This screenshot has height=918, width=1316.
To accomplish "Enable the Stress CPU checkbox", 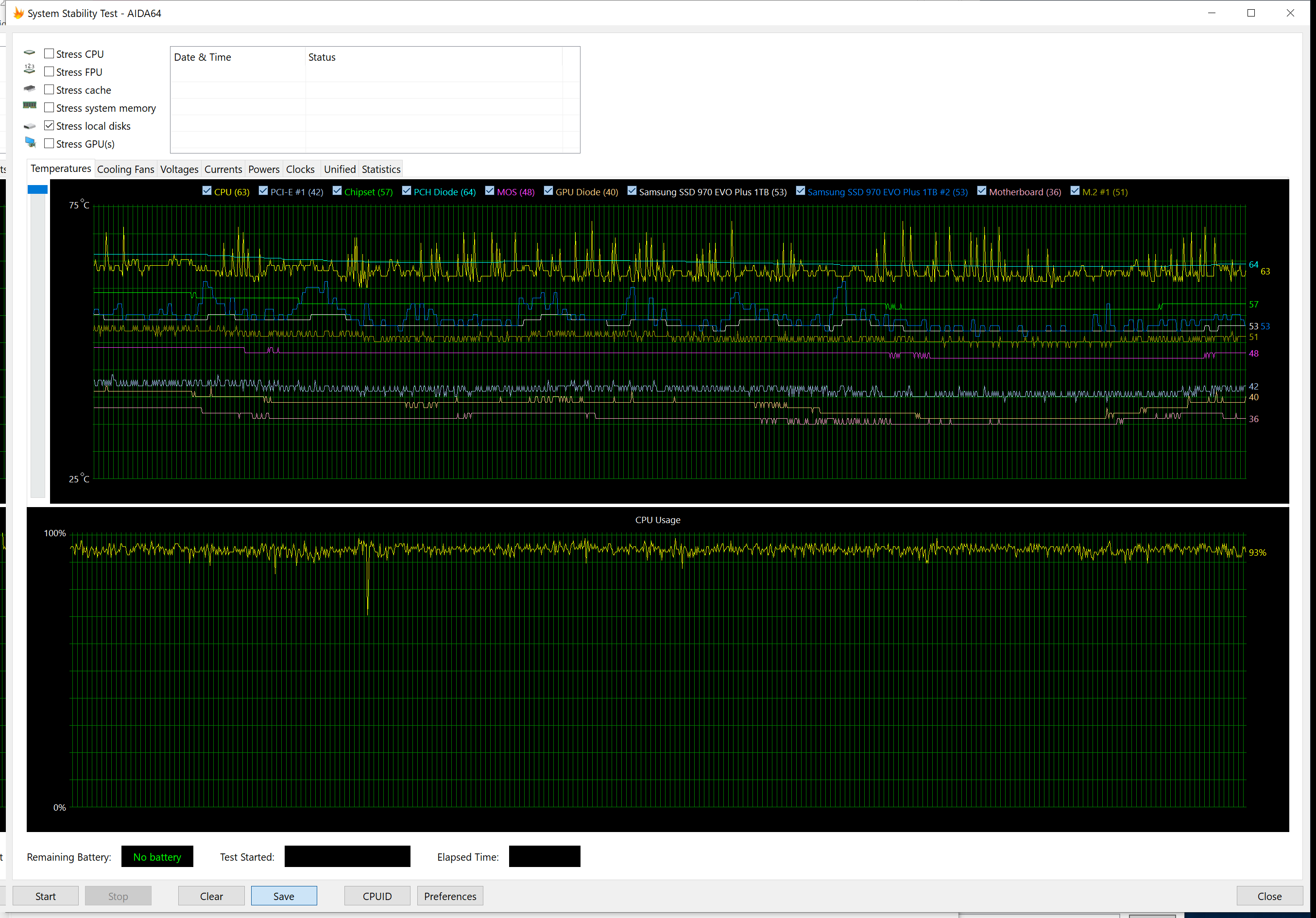I will pyautogui.click(x=49, y=54).
